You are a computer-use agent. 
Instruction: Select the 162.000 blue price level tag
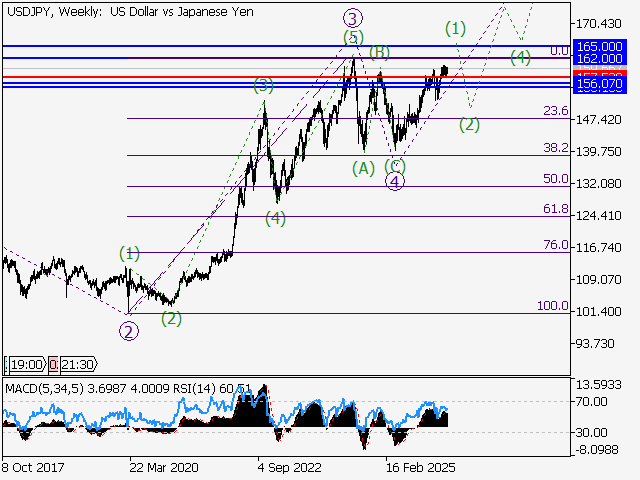tap(599, 59)
